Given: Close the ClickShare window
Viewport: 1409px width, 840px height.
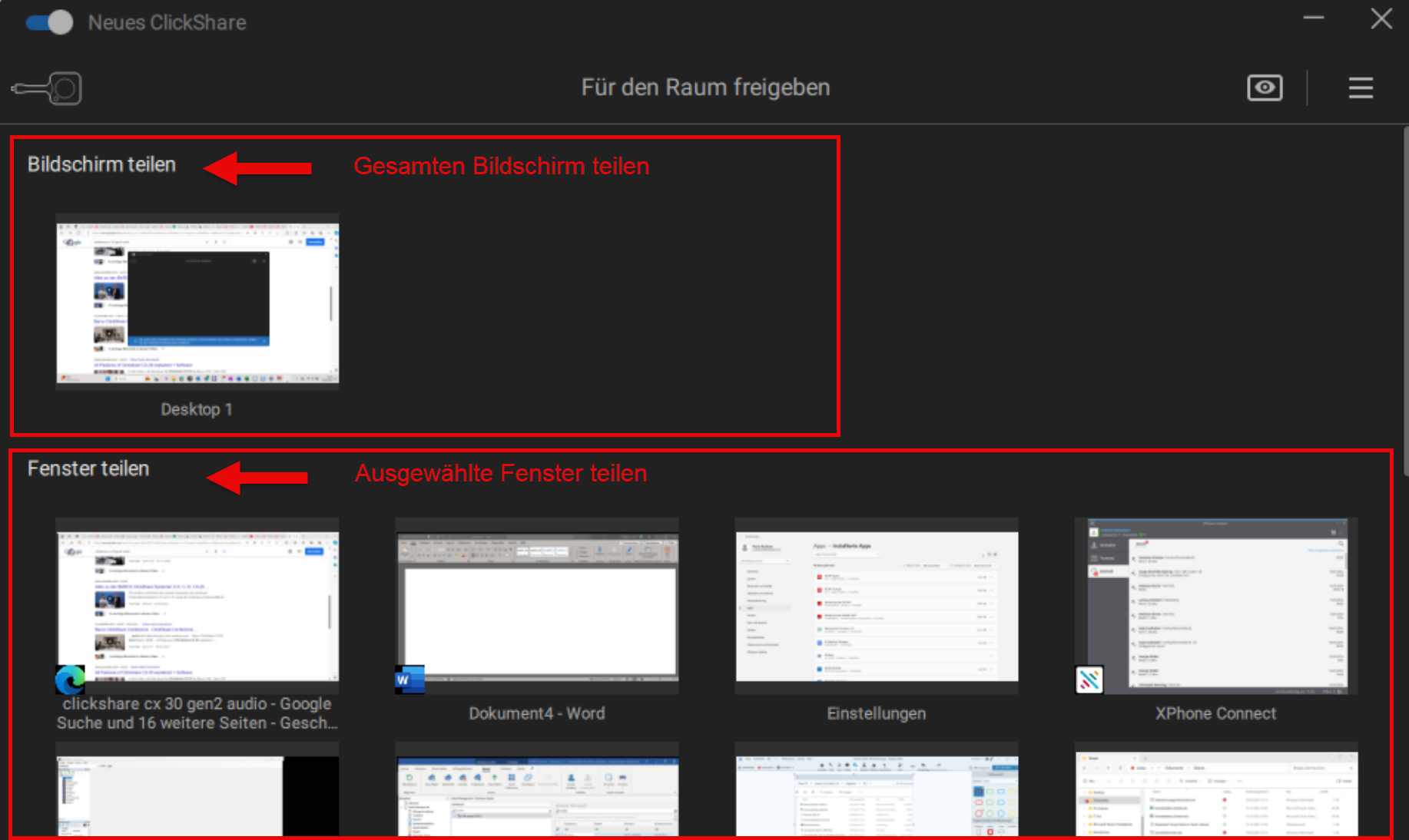Looking at the screenshot, I should [x=1381, y=19].
